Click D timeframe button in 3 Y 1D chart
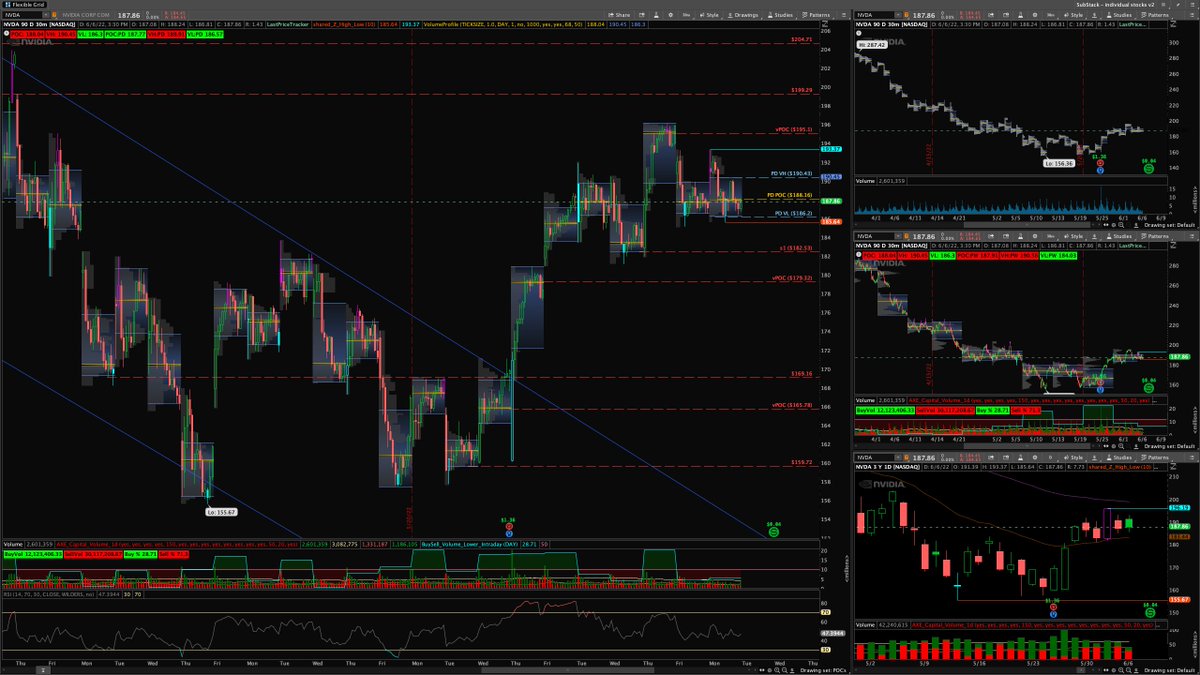1200x675 pixels. [1050, 458]
